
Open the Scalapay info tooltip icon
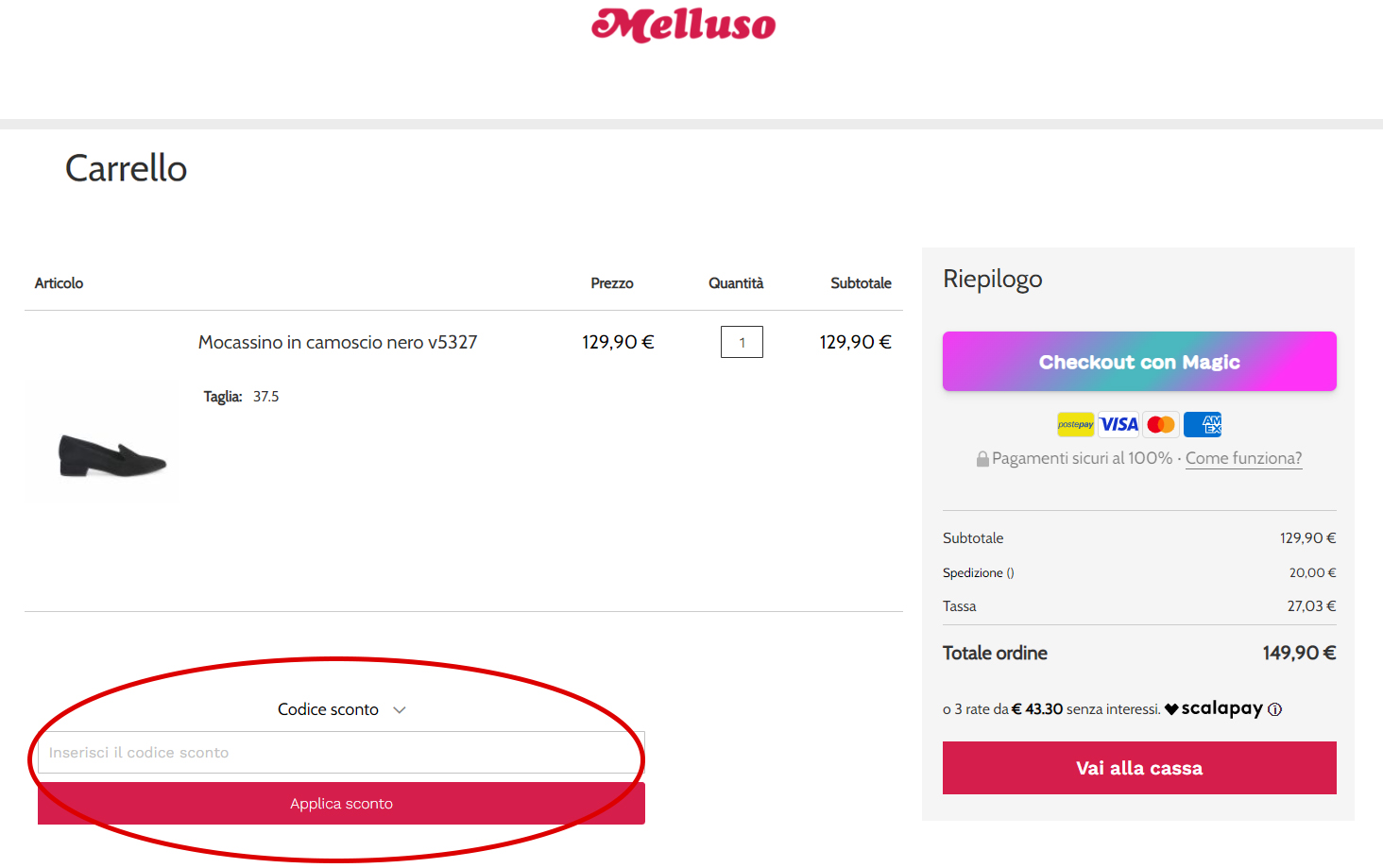1275,708
